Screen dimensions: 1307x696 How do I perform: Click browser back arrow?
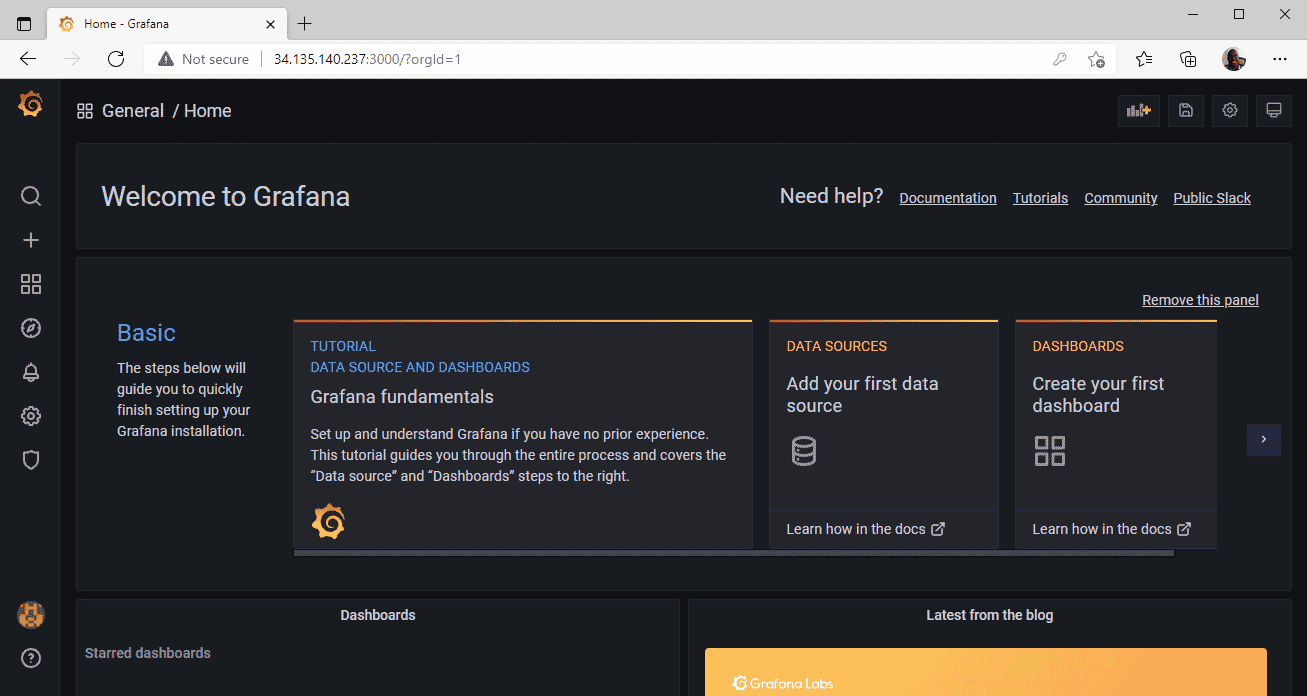point(28,59)
